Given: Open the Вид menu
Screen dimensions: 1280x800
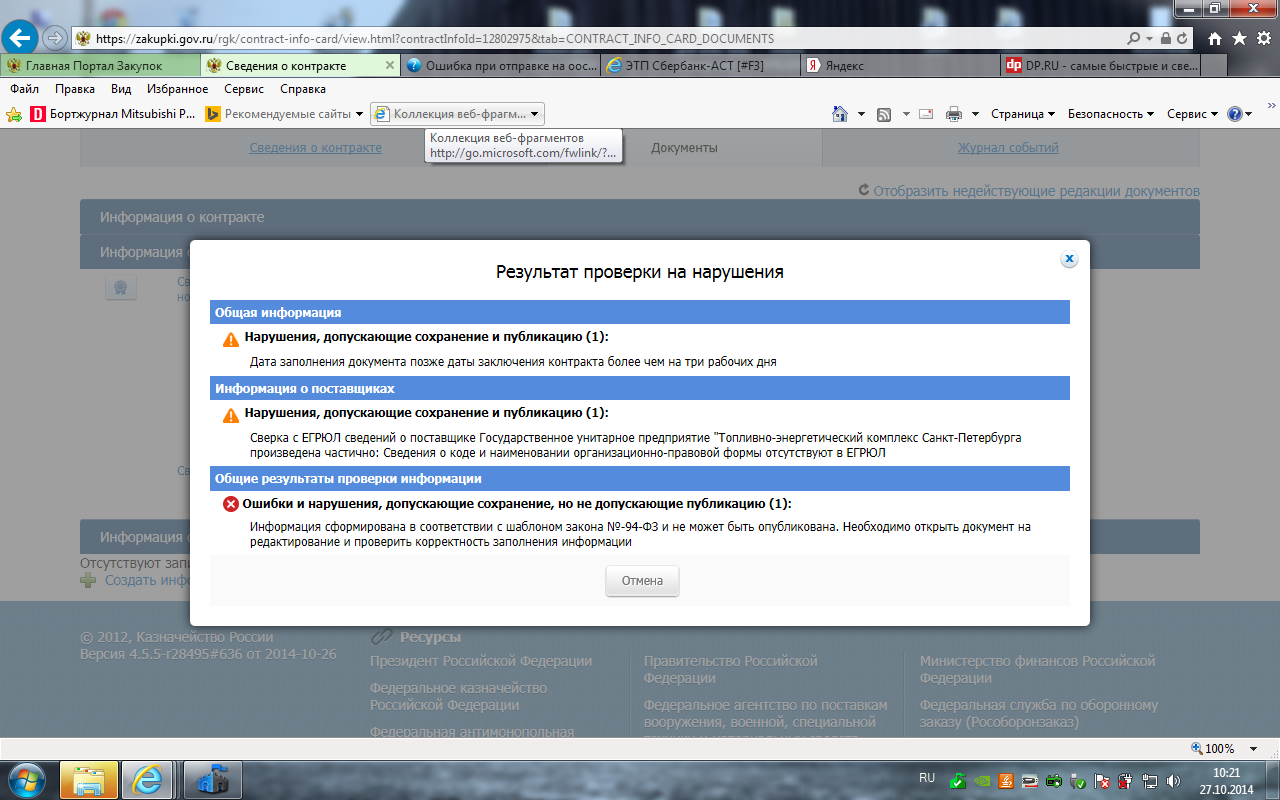Looking at the screenshot, I should click(x=121, y=89).
